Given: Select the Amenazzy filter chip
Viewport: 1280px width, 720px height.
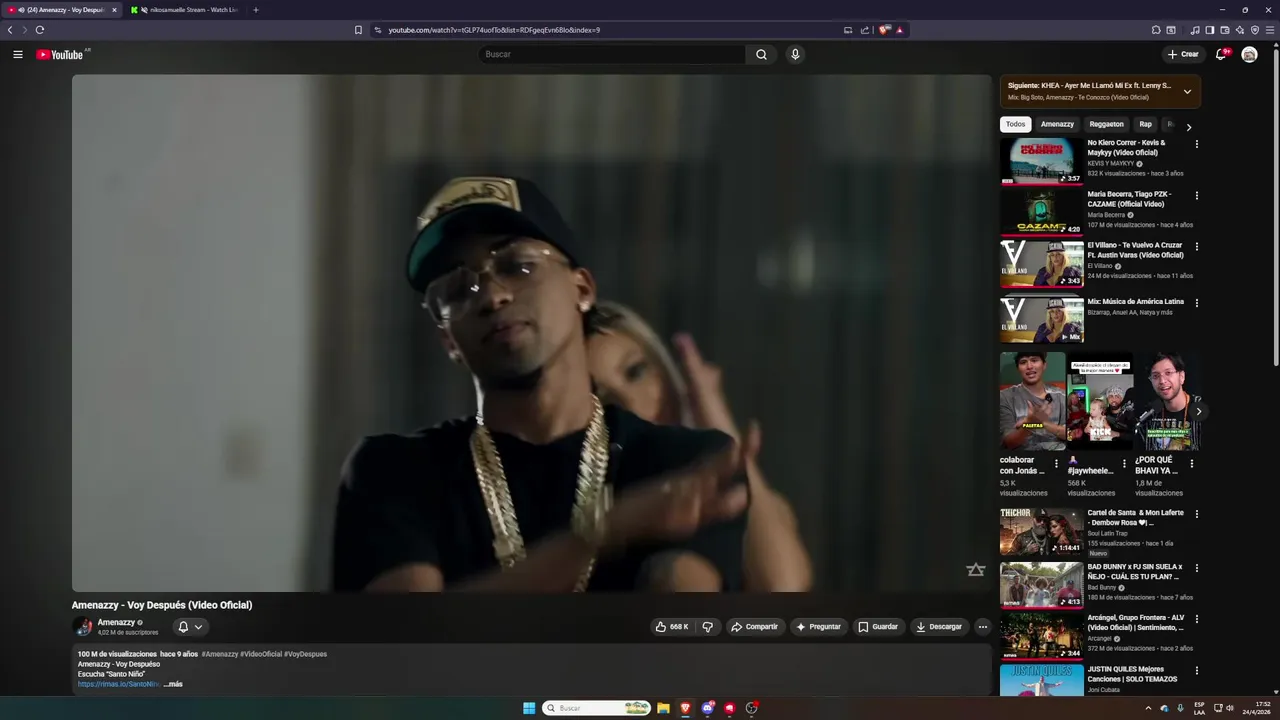Looking at the screenshot, I should tap(1057, 124).
